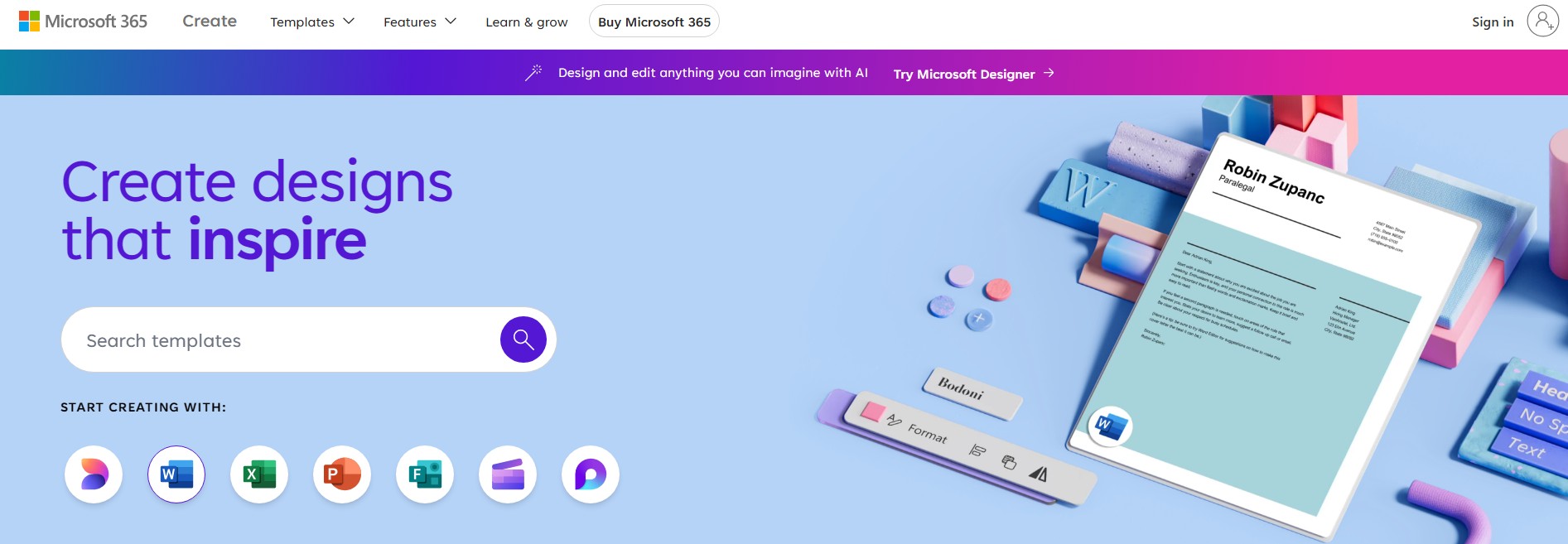Start creating with the purple speech-bubble app icon

click(x=591, y=474)
